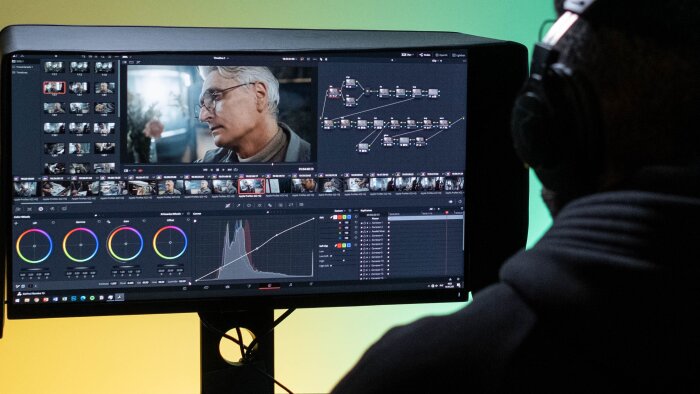700x394 pixels.
Task: Switch to the Fusion page
Action: (x=249, y=286)
